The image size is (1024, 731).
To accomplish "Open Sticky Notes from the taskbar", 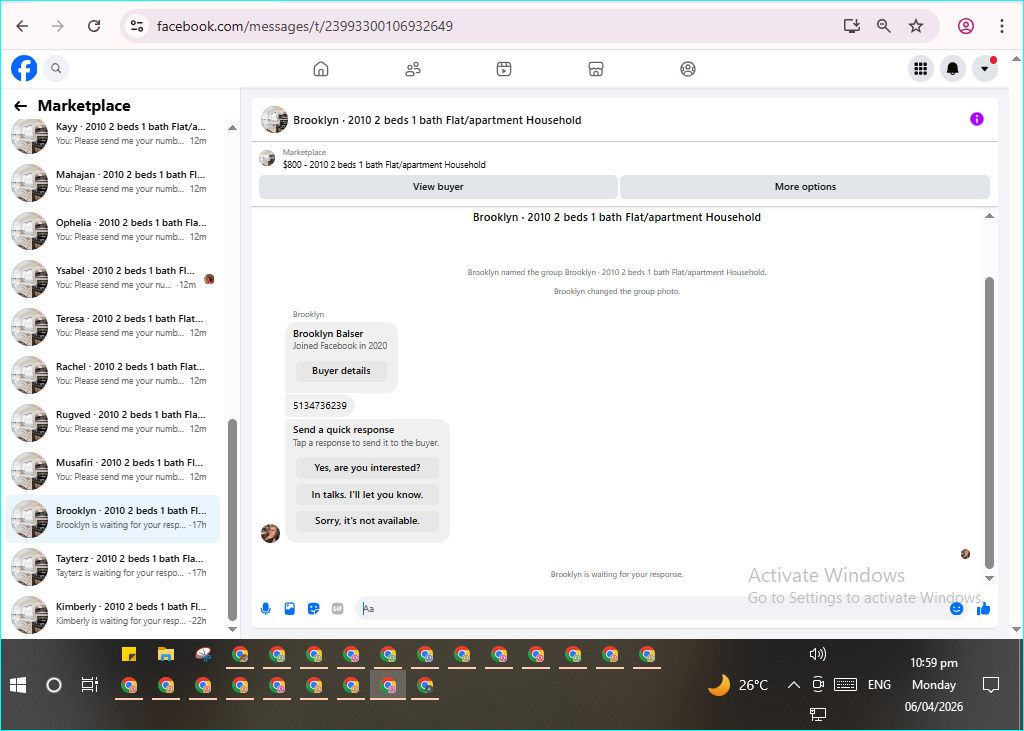I will 129,654.
